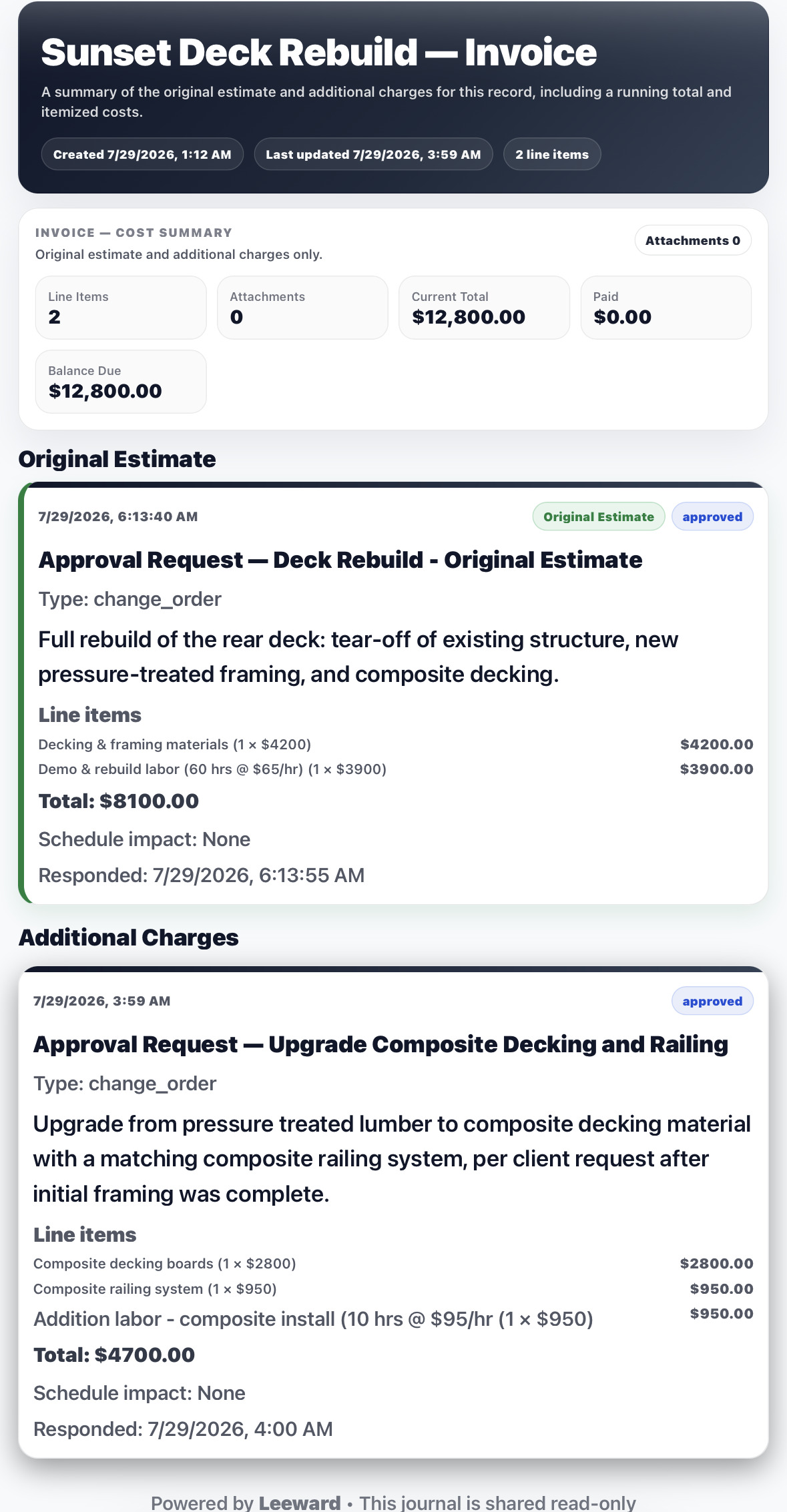Click the Paid $0.00 card
This screenshot has height=1512, width=787.
(x=666, y=308)
